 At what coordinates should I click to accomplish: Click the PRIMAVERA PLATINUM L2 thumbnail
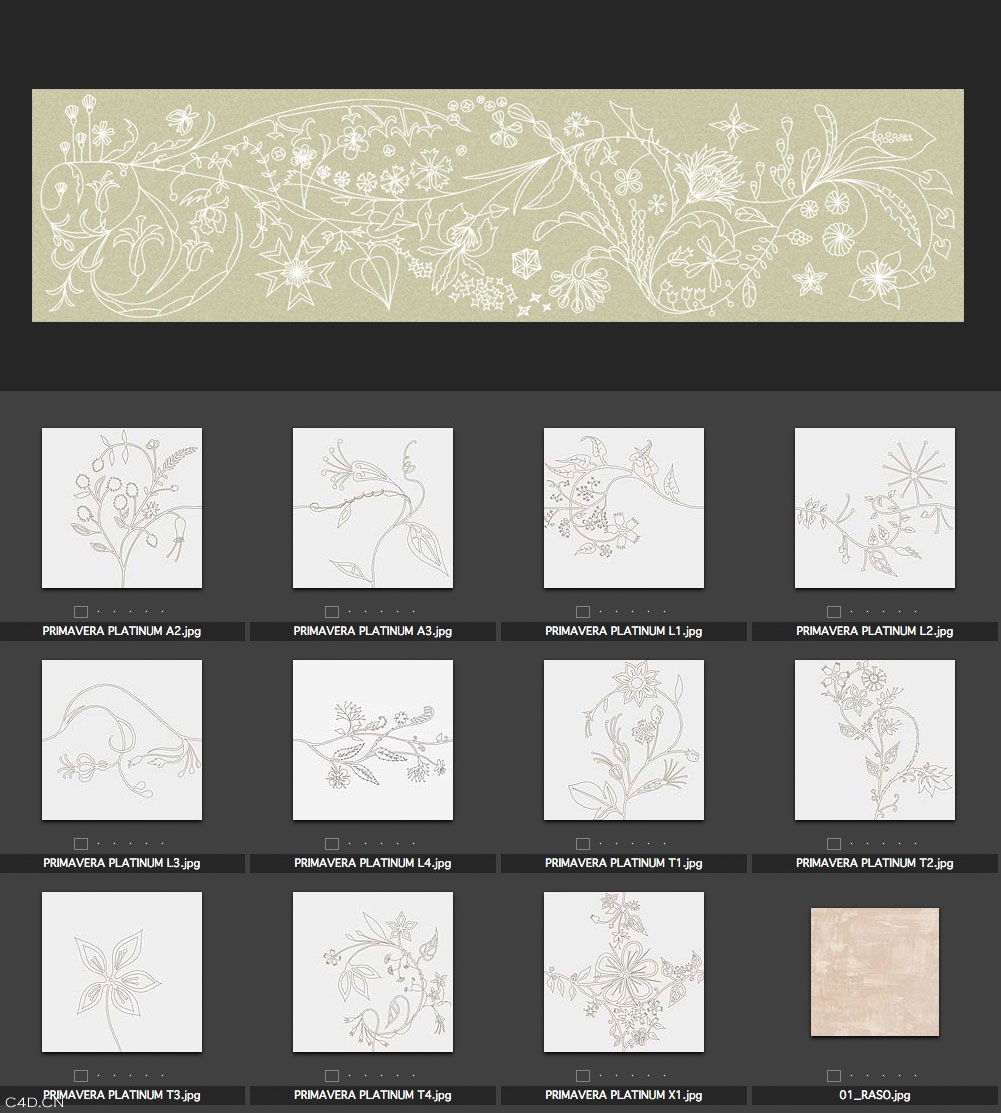[875, 508]
